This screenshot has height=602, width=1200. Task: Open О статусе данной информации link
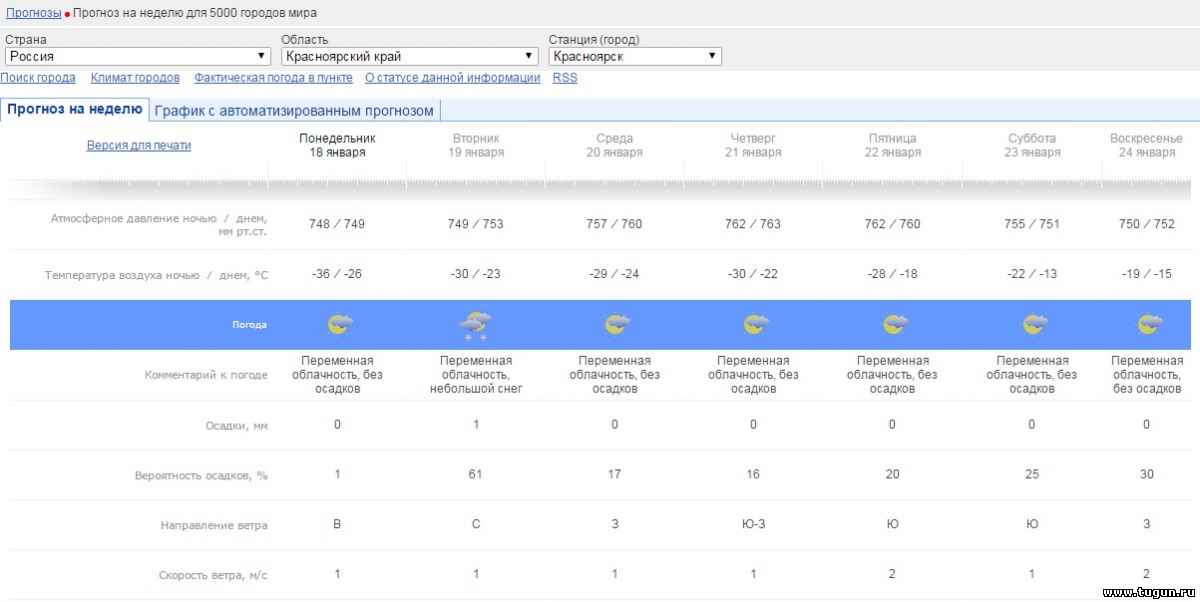click(452, 78)
